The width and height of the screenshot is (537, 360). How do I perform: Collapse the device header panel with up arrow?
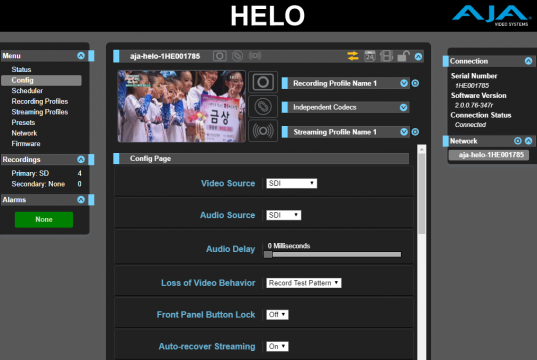[418, 57]
